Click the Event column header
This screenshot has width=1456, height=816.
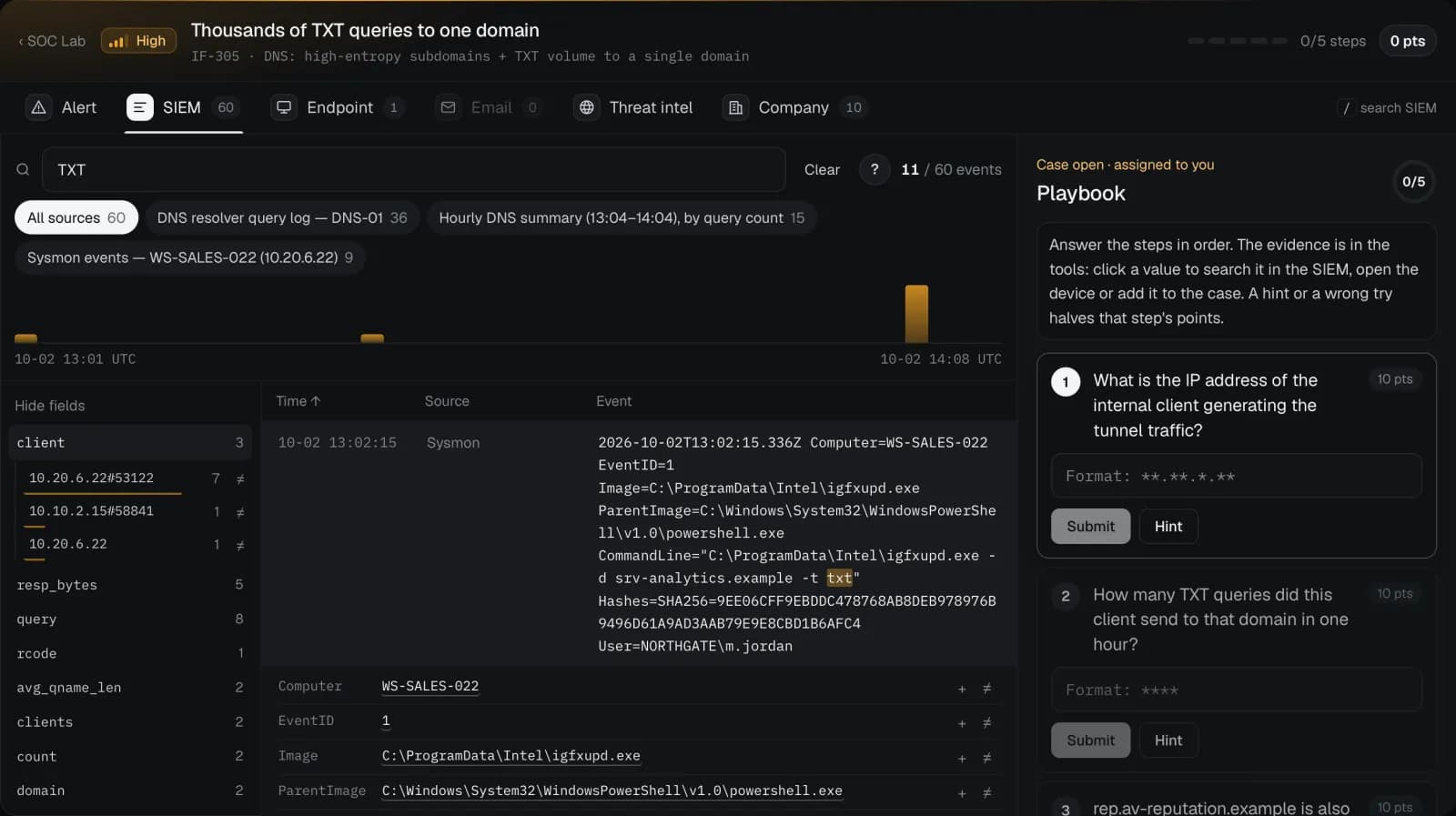614,401
